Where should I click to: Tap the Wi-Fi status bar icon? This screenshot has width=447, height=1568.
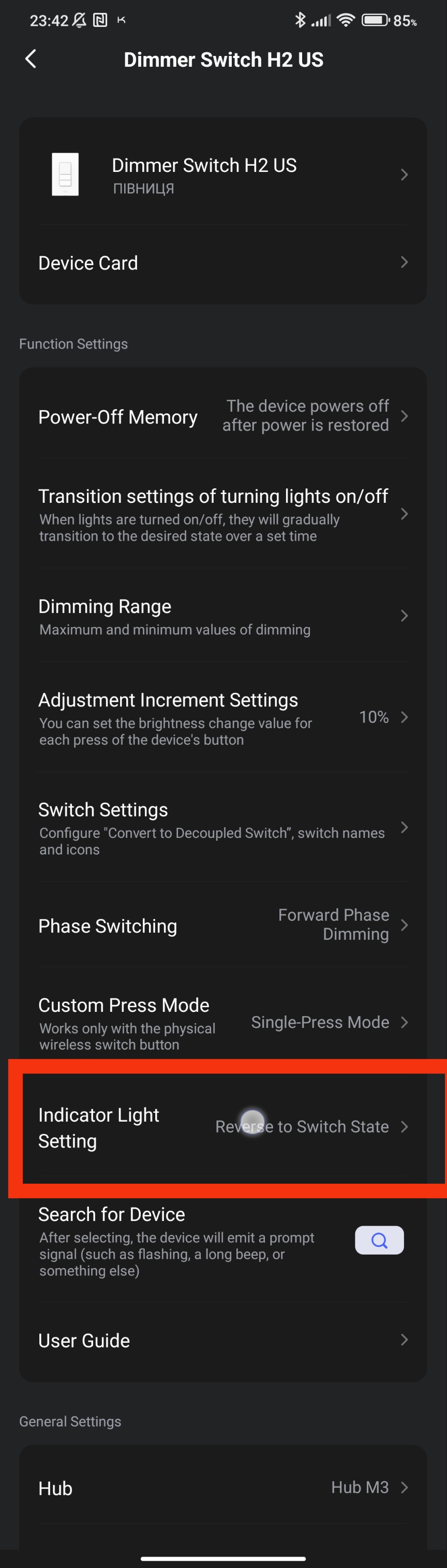(x=346, y=20)
